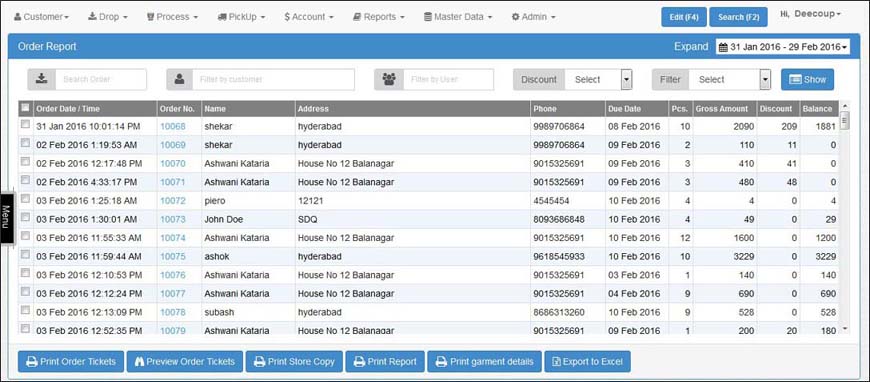Screen dimensions: 870x382
Task: Click the group icon beside user filter
Action: pos(389,79)
